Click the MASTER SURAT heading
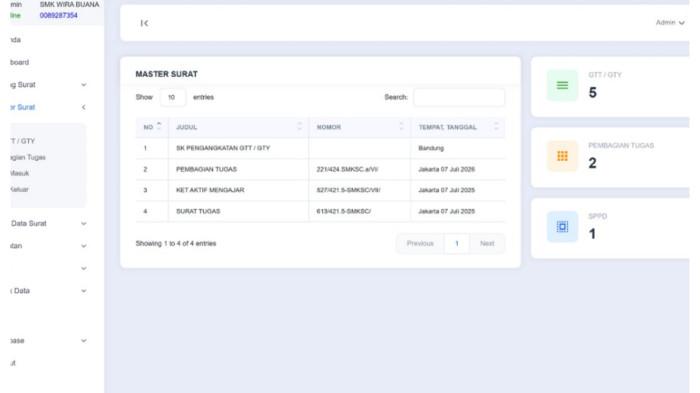The height and width of the screenshot is (393, 700). (167, 74)
